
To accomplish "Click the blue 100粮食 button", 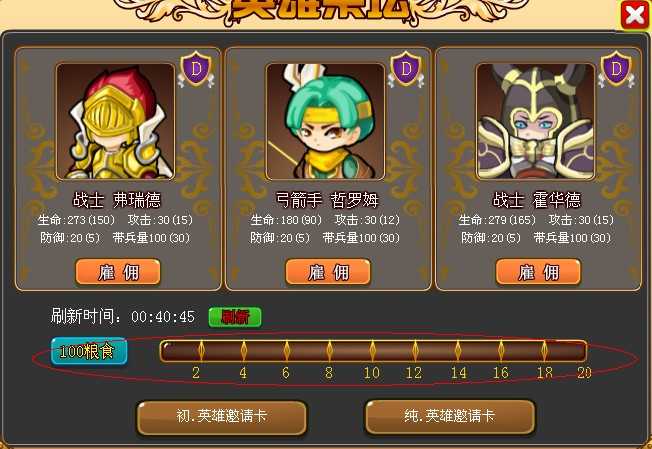I will pos(89,351).
